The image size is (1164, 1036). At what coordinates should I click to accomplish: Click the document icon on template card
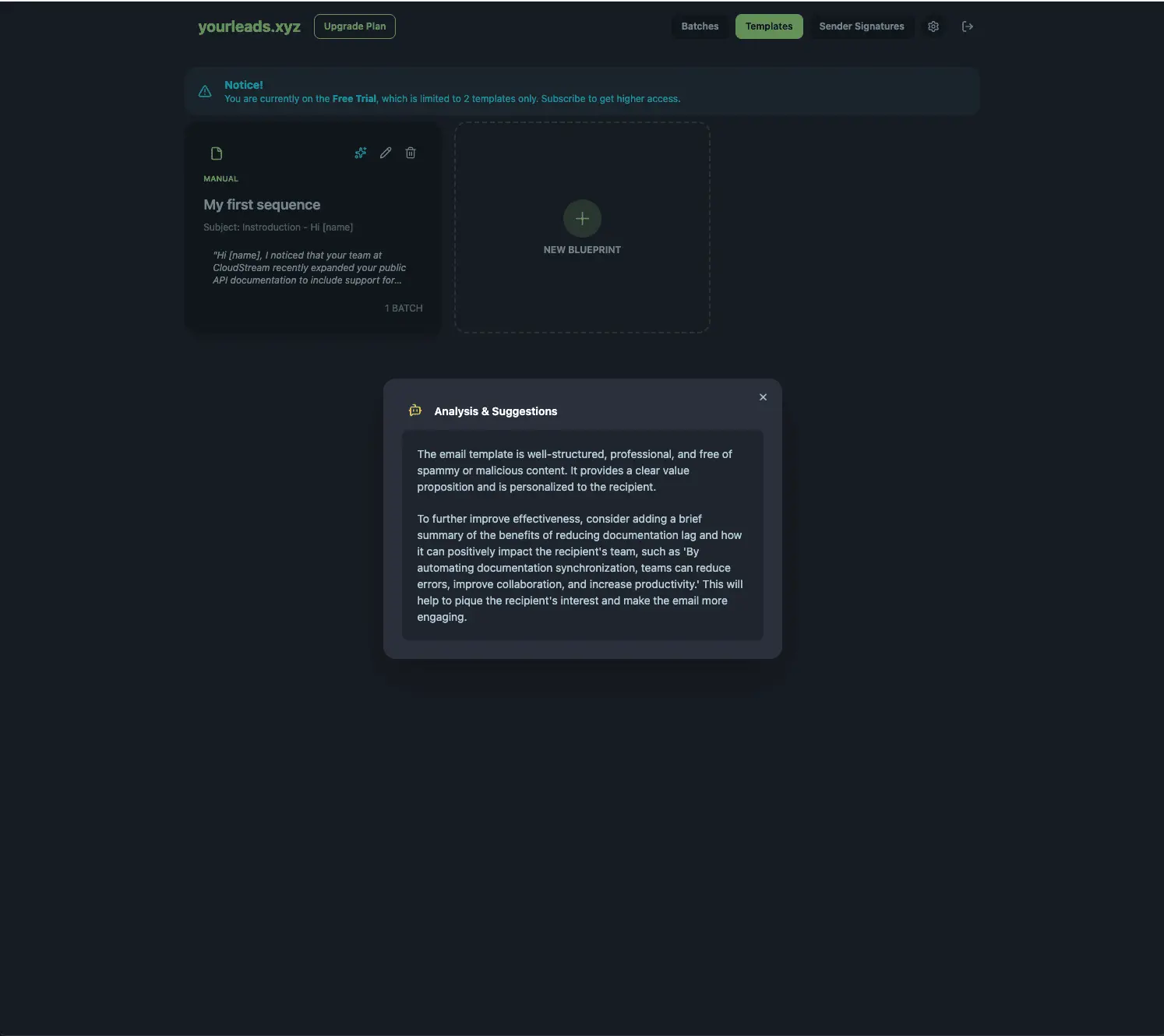point(217,153)
